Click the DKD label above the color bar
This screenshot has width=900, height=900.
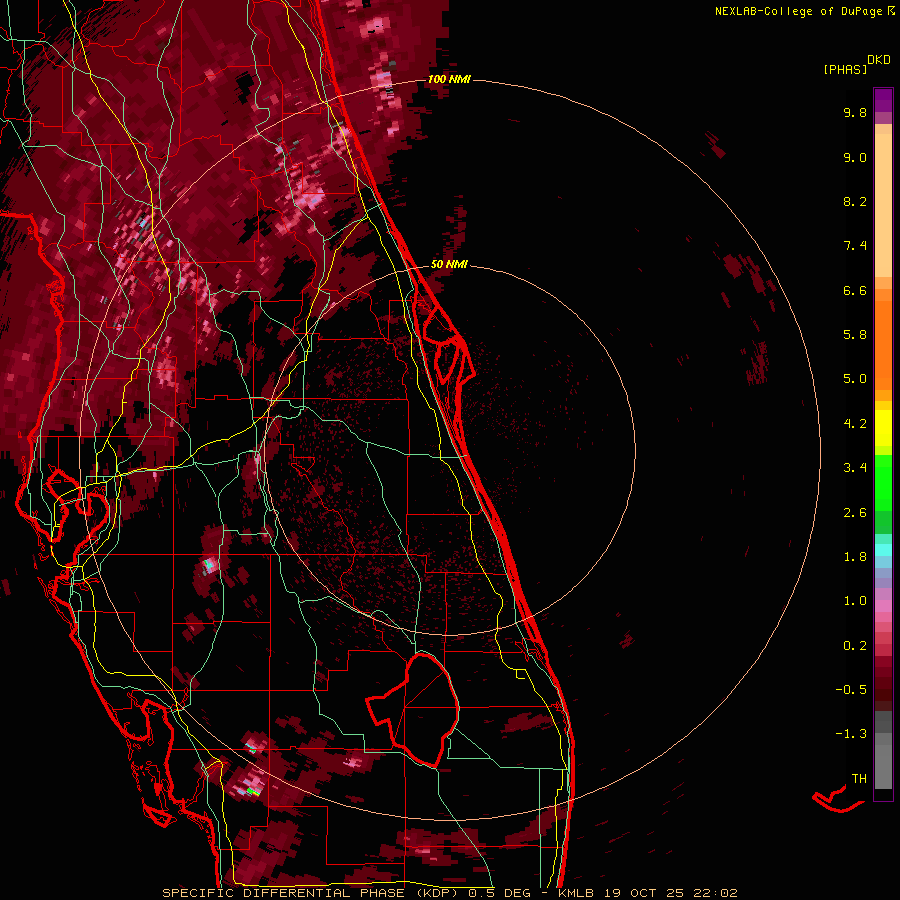(878, 60)
